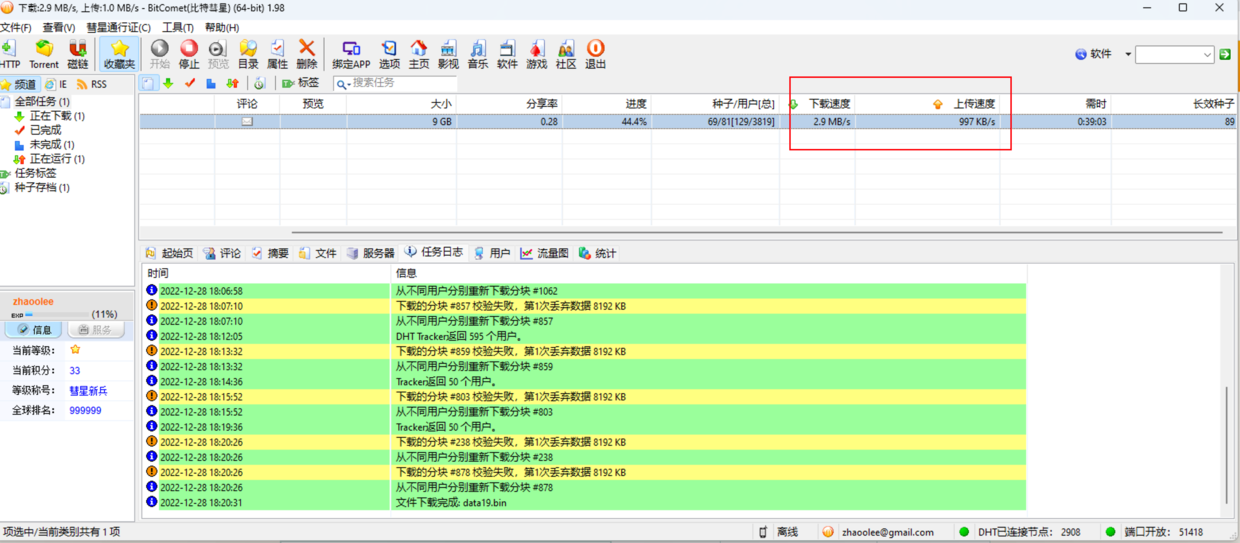
Task: Toggle the green downloading filter arrow
Action: pos(168,83)
